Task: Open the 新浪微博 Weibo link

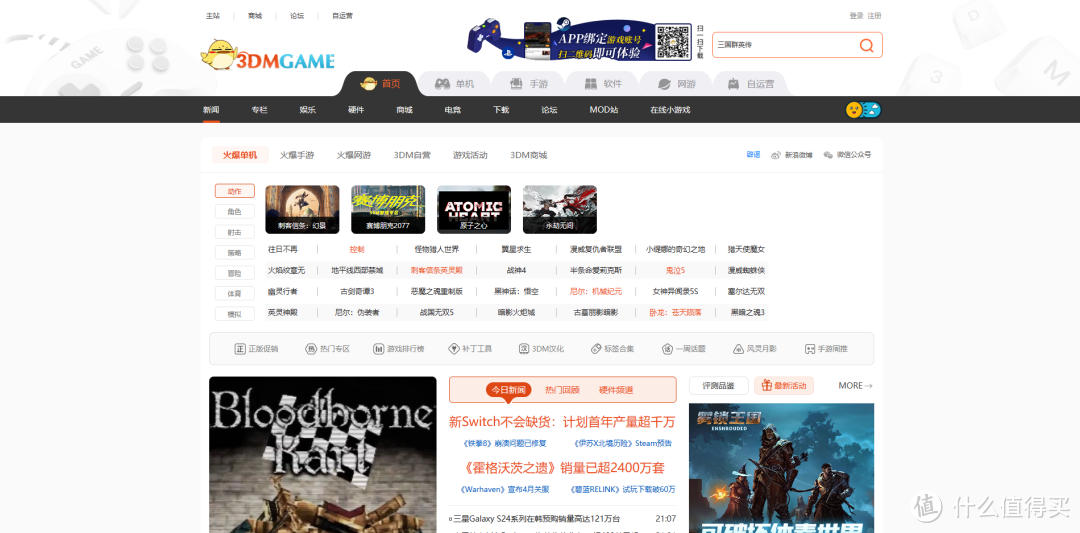Action: 792,155
